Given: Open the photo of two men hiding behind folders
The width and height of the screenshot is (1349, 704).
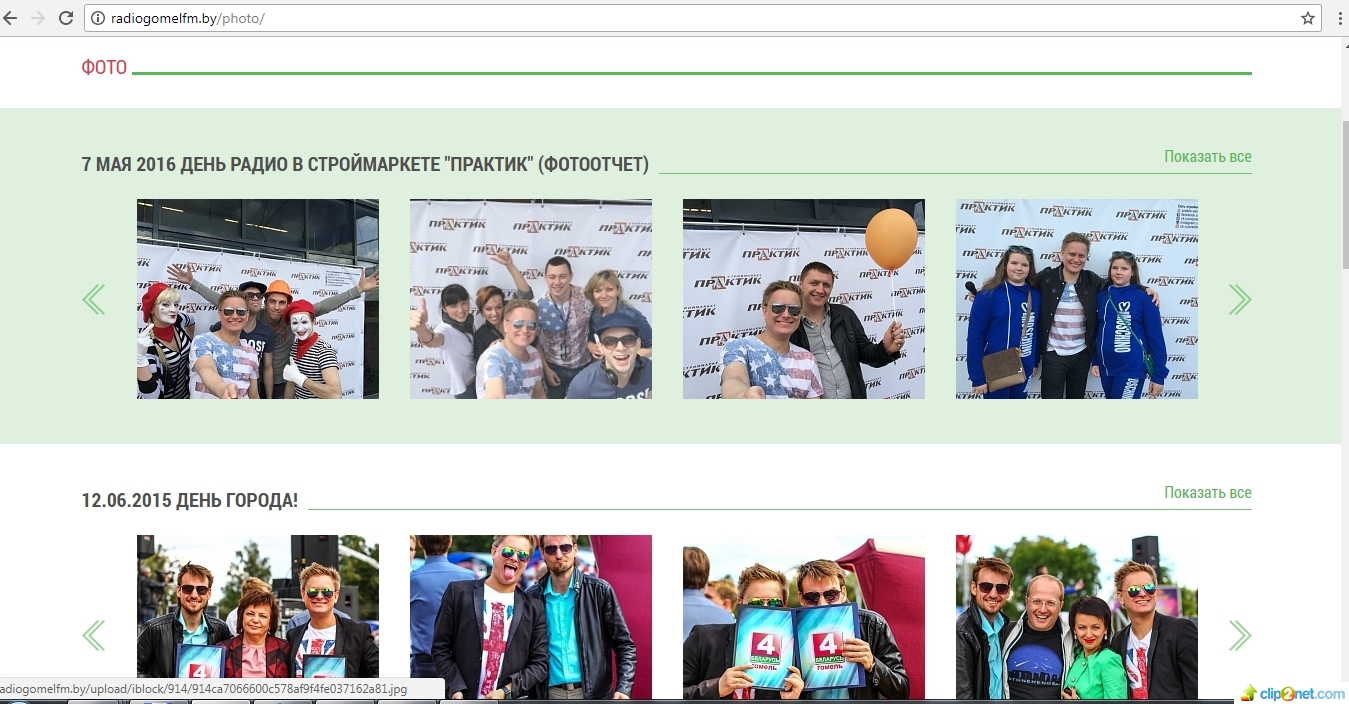Looking at the screenshot, I should [x=803, y=617].
